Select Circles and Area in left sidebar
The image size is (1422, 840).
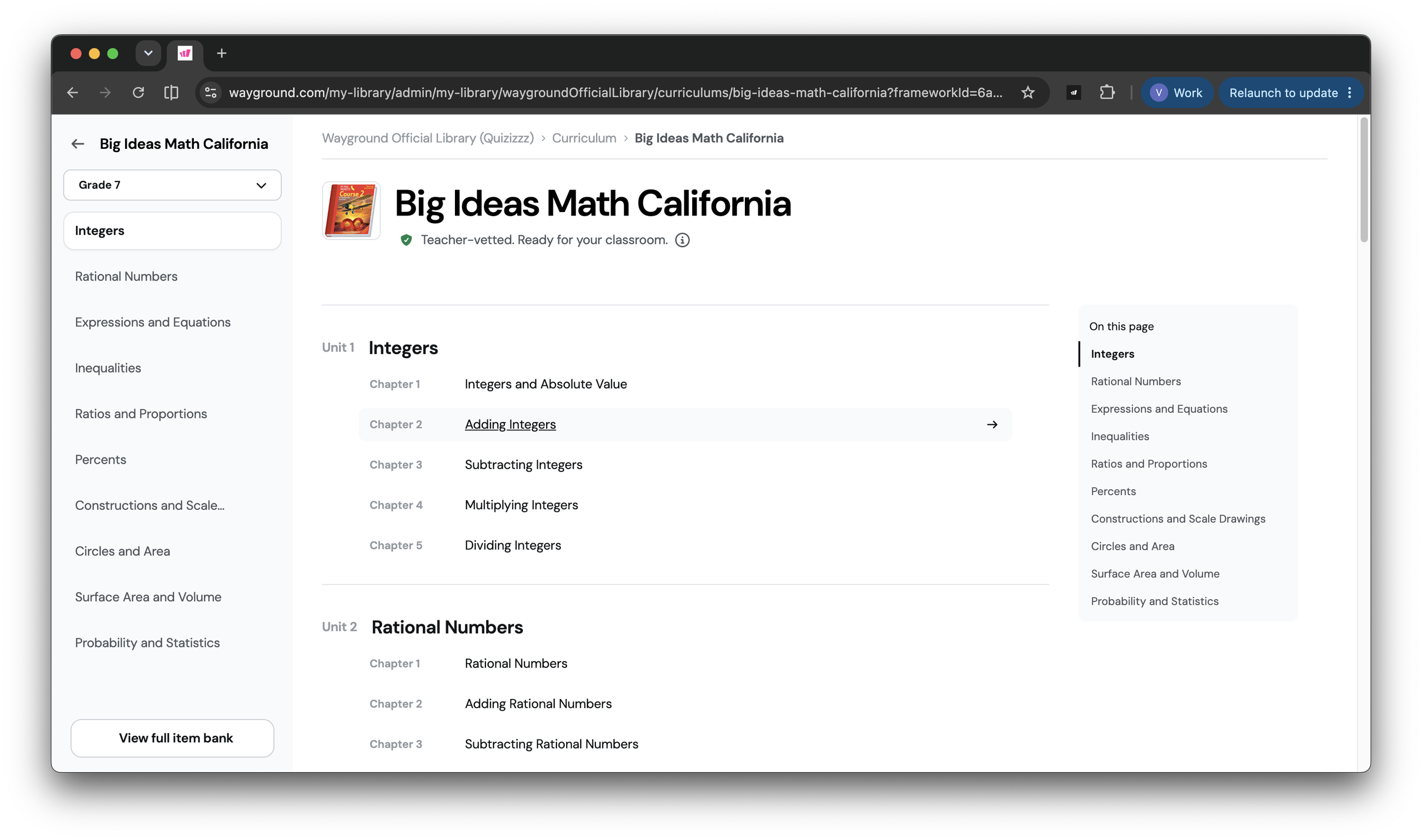tap(122, 551)
